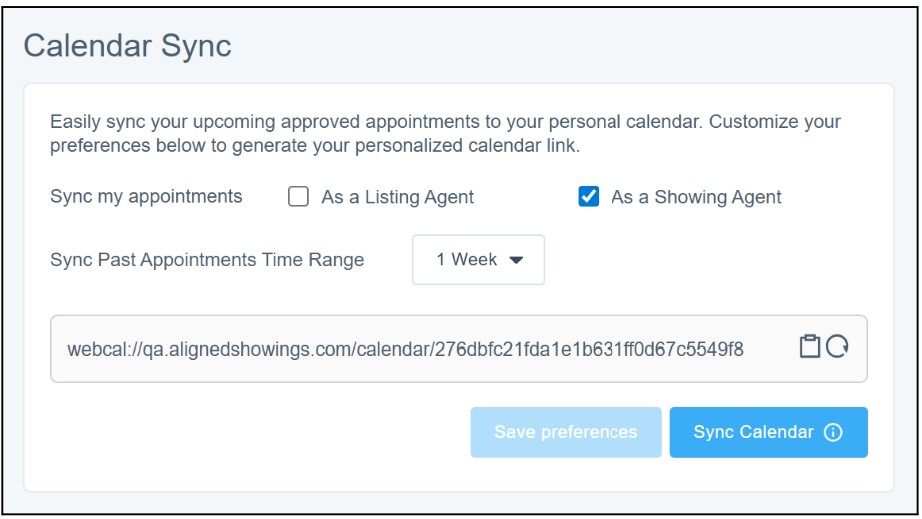Click the Sync Calendar button

[x=768, y=432]
